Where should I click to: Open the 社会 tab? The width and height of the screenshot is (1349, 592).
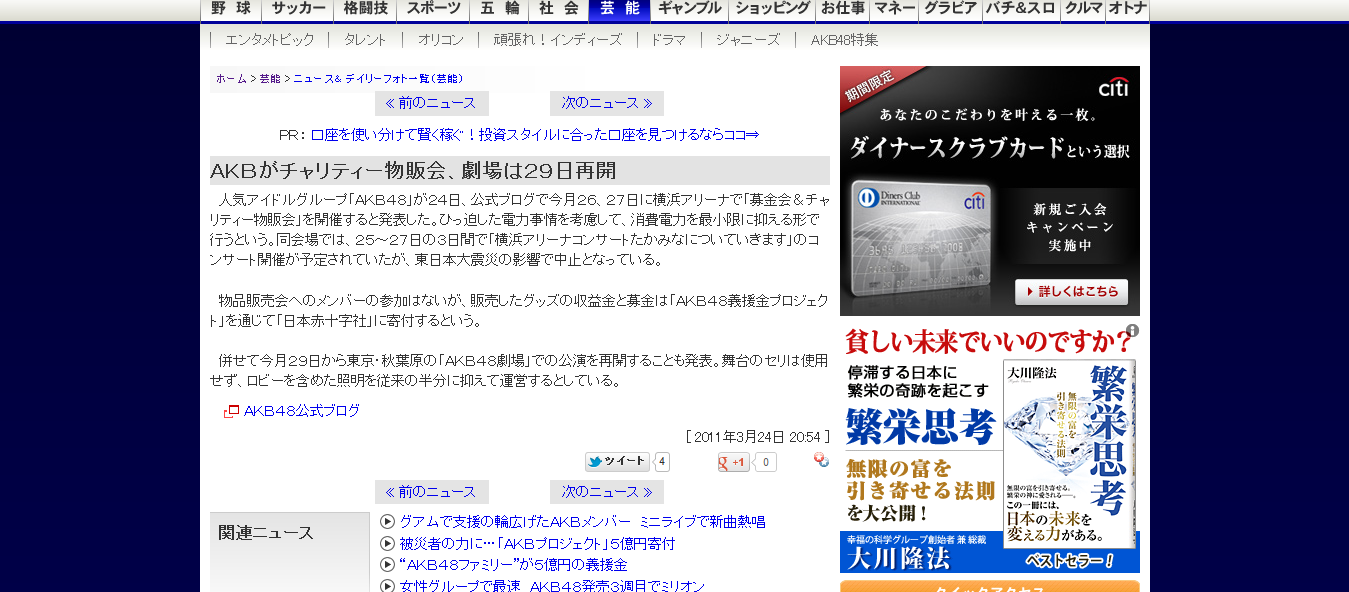[559, 10]
